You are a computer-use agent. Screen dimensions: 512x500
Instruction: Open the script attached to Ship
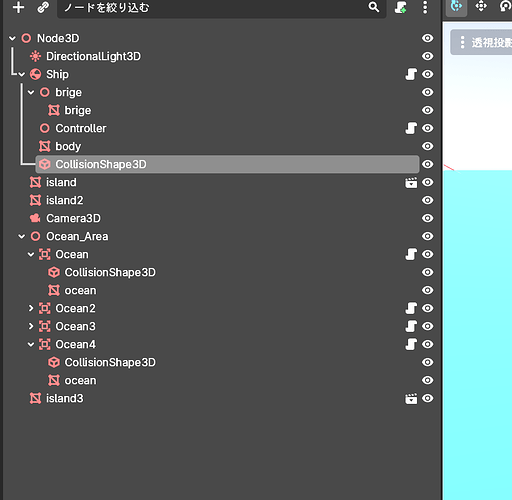[x=411, y=74]
